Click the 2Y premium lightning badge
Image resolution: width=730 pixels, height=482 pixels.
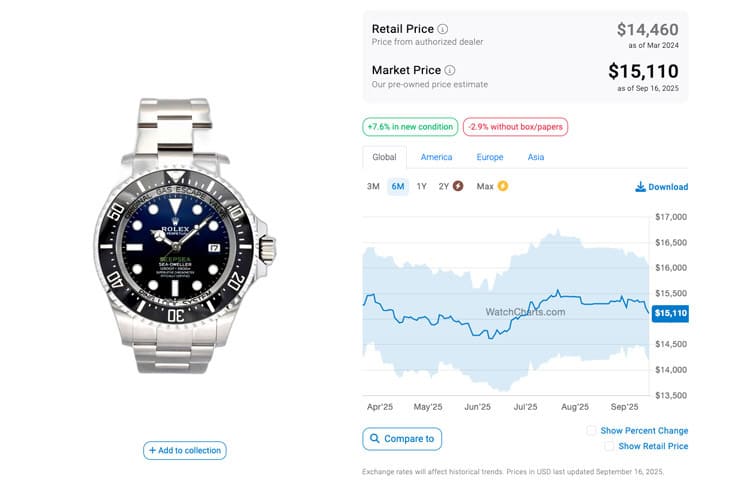coord(458,186)
